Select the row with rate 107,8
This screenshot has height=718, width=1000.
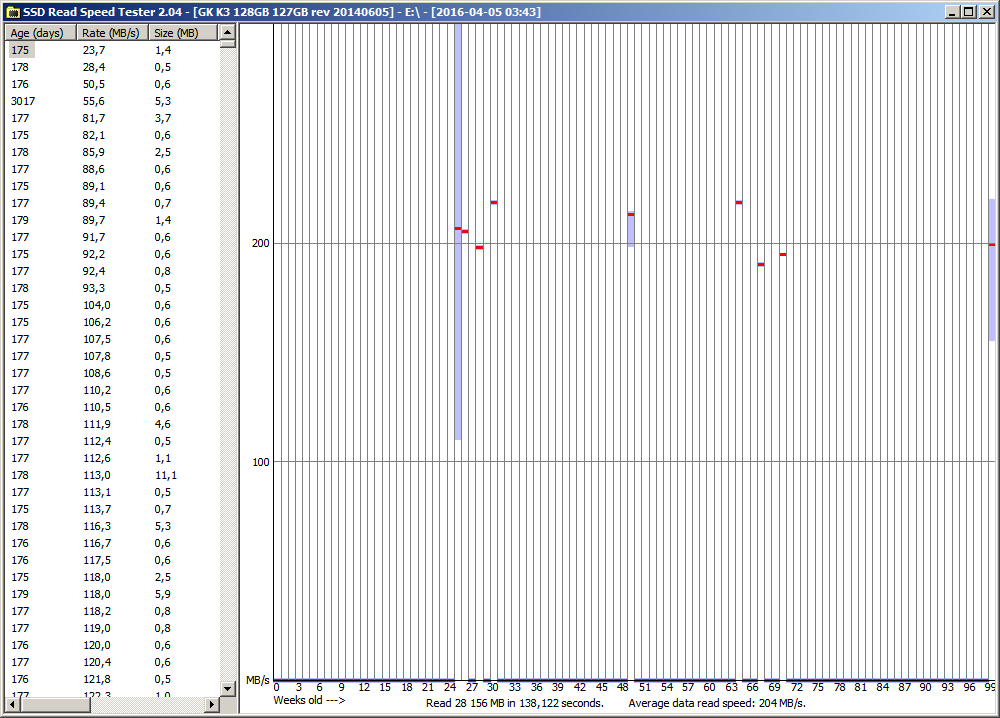[x=112, y=356]
